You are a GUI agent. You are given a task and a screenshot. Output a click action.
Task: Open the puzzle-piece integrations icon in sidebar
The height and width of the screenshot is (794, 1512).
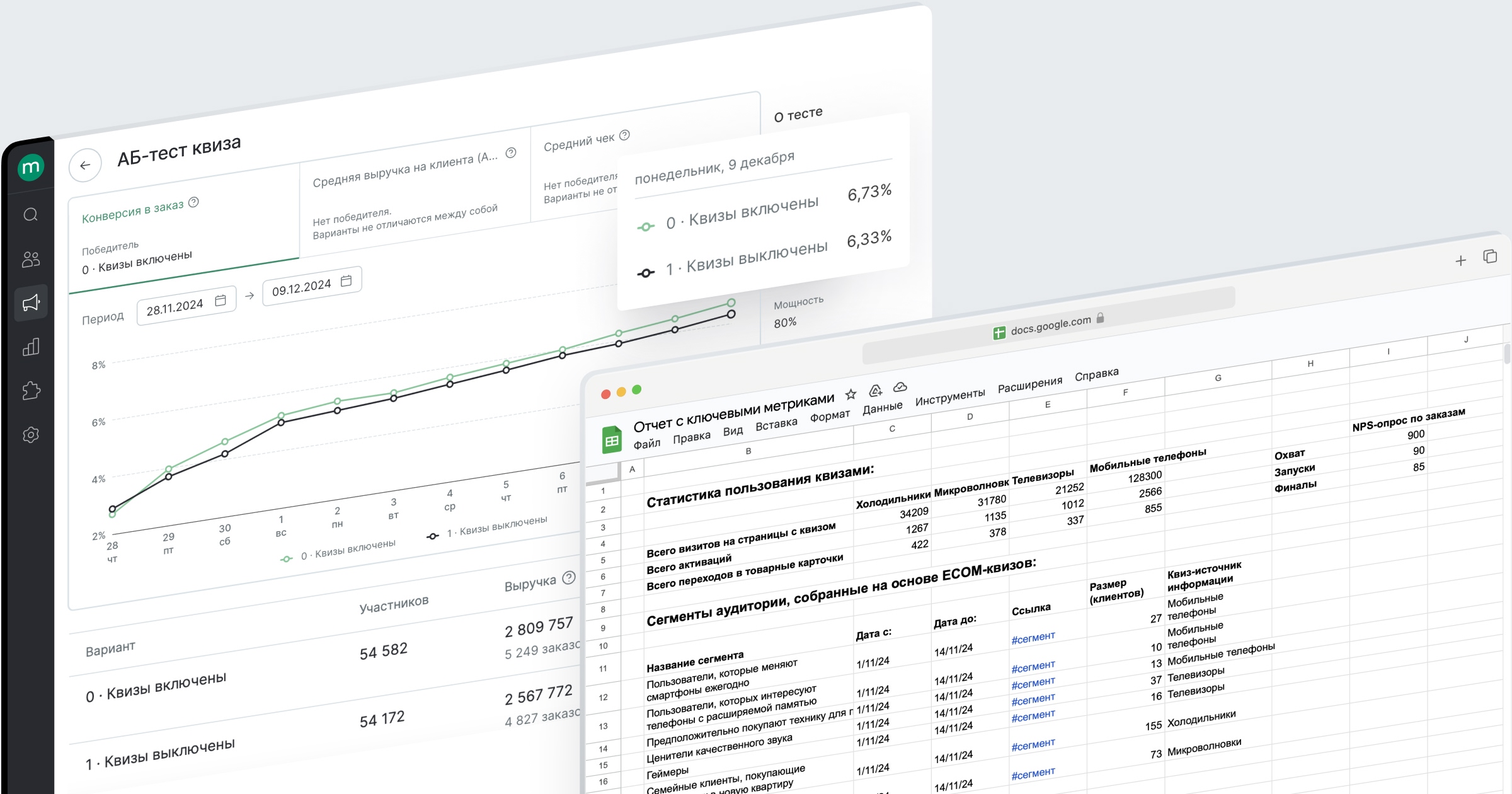31,391
